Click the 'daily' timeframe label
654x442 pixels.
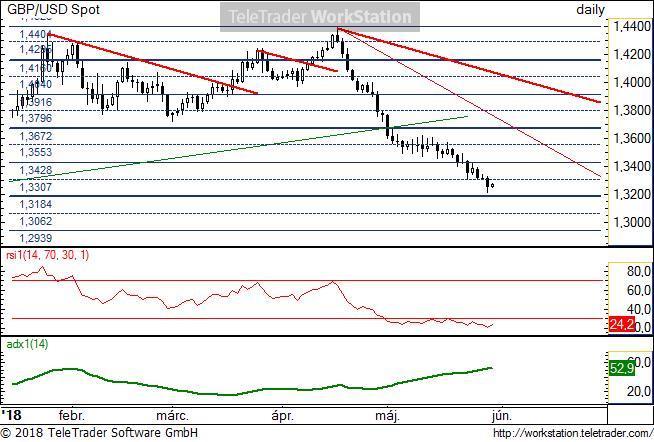pos(590,9)
